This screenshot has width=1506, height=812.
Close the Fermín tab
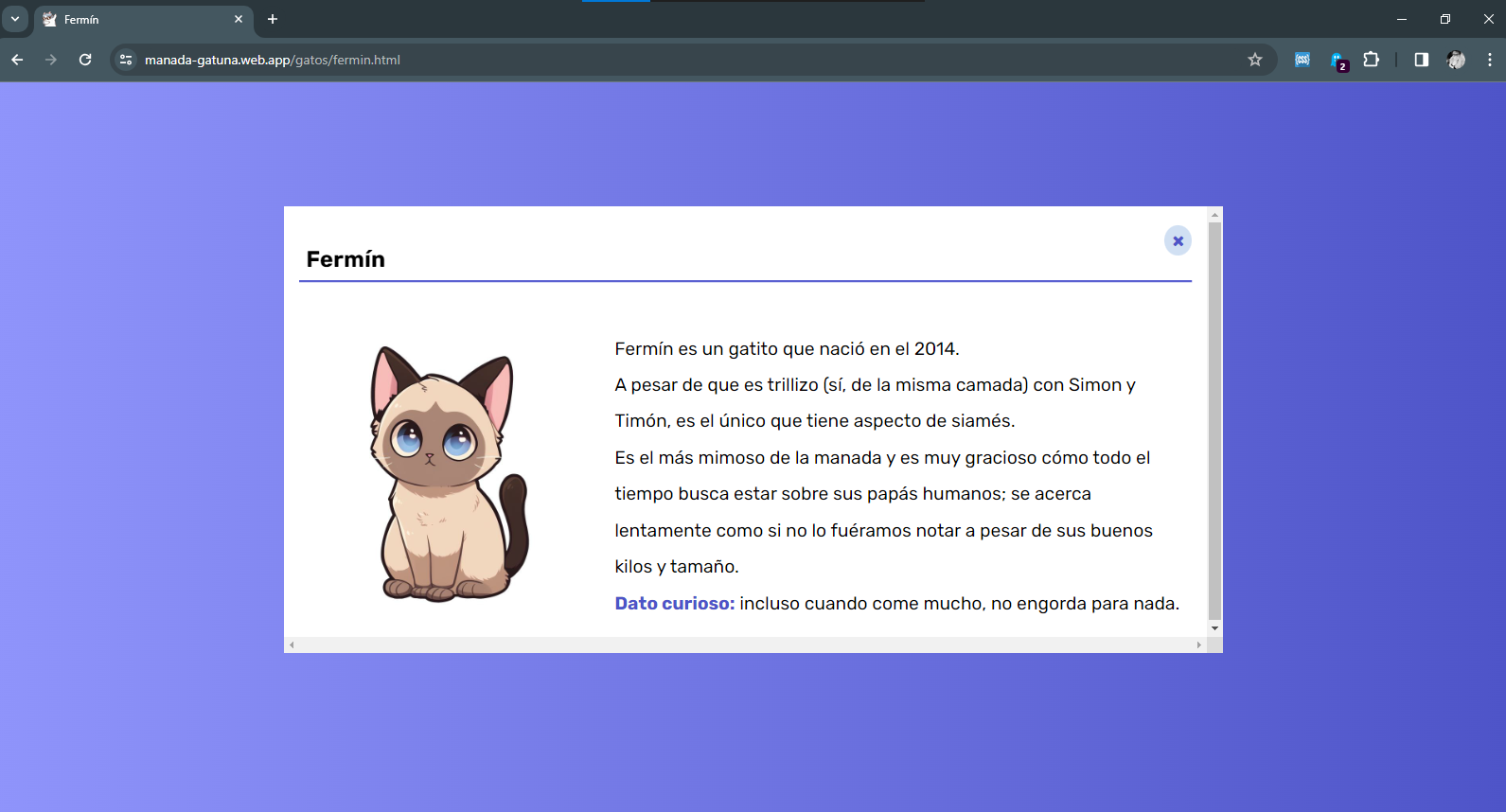click(x=239, y=19)
